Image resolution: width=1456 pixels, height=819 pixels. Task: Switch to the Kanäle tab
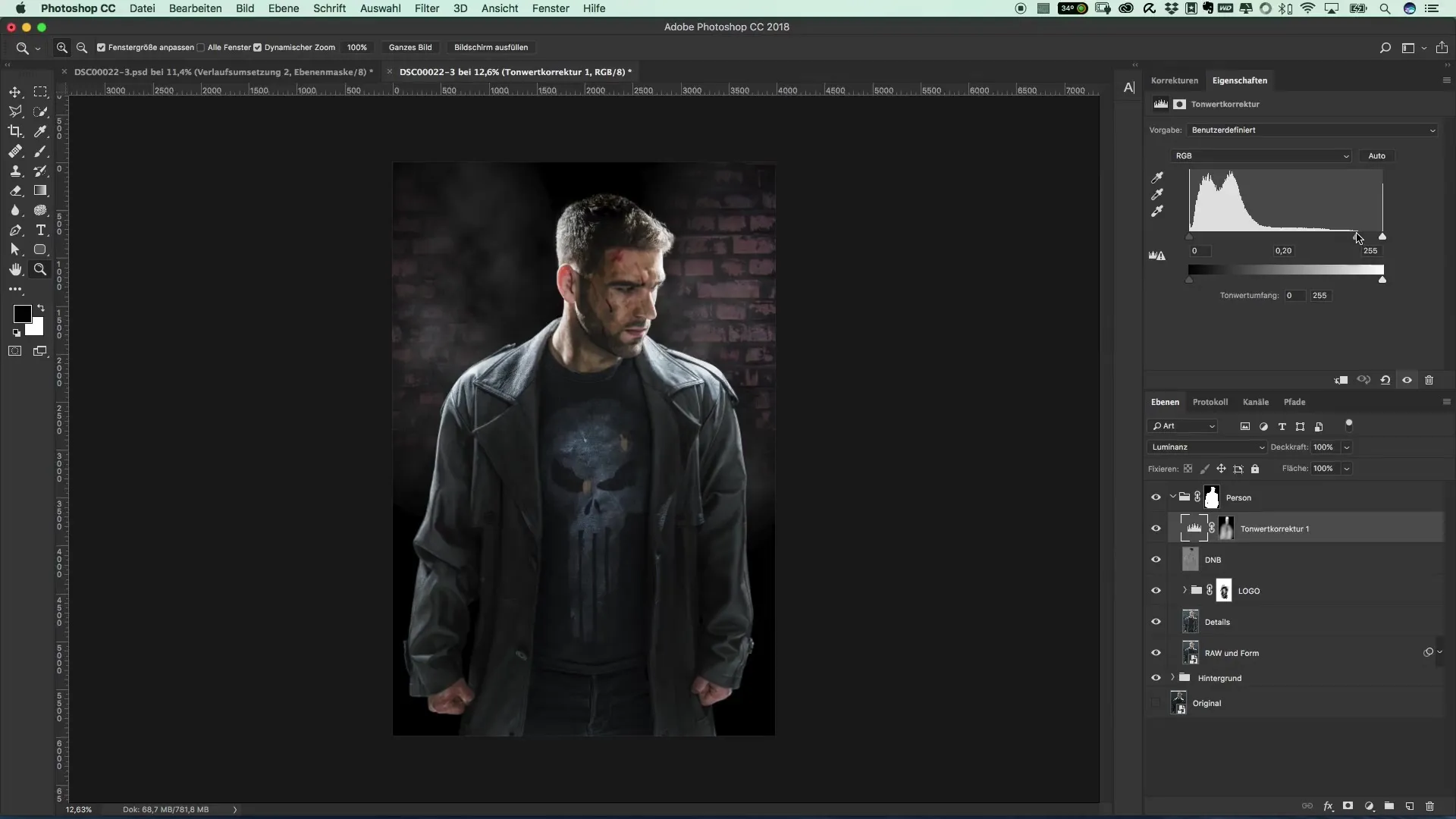(1255, 402)
